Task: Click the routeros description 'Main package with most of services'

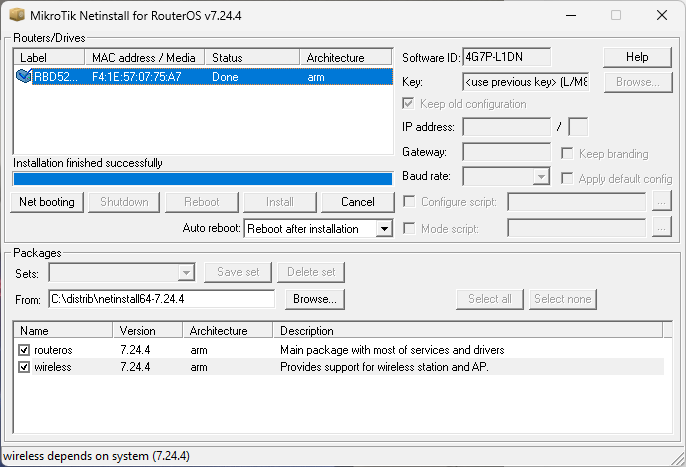Action: 392,350
